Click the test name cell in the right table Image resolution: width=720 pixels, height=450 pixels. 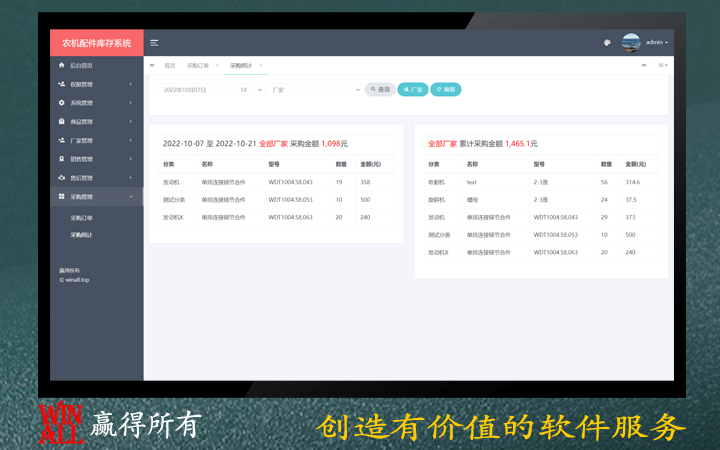(472, 182)
